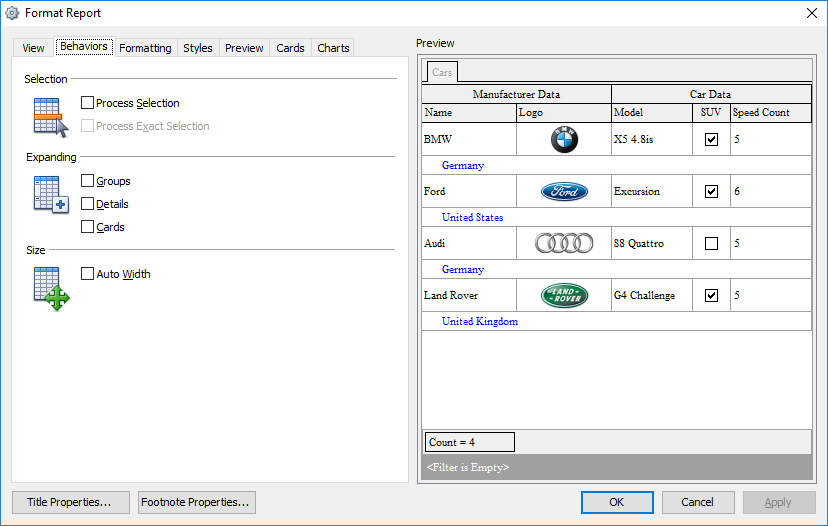Click the Ford logo in preview
This screenshot has width=828, height=526.
(x=564, y=191)
